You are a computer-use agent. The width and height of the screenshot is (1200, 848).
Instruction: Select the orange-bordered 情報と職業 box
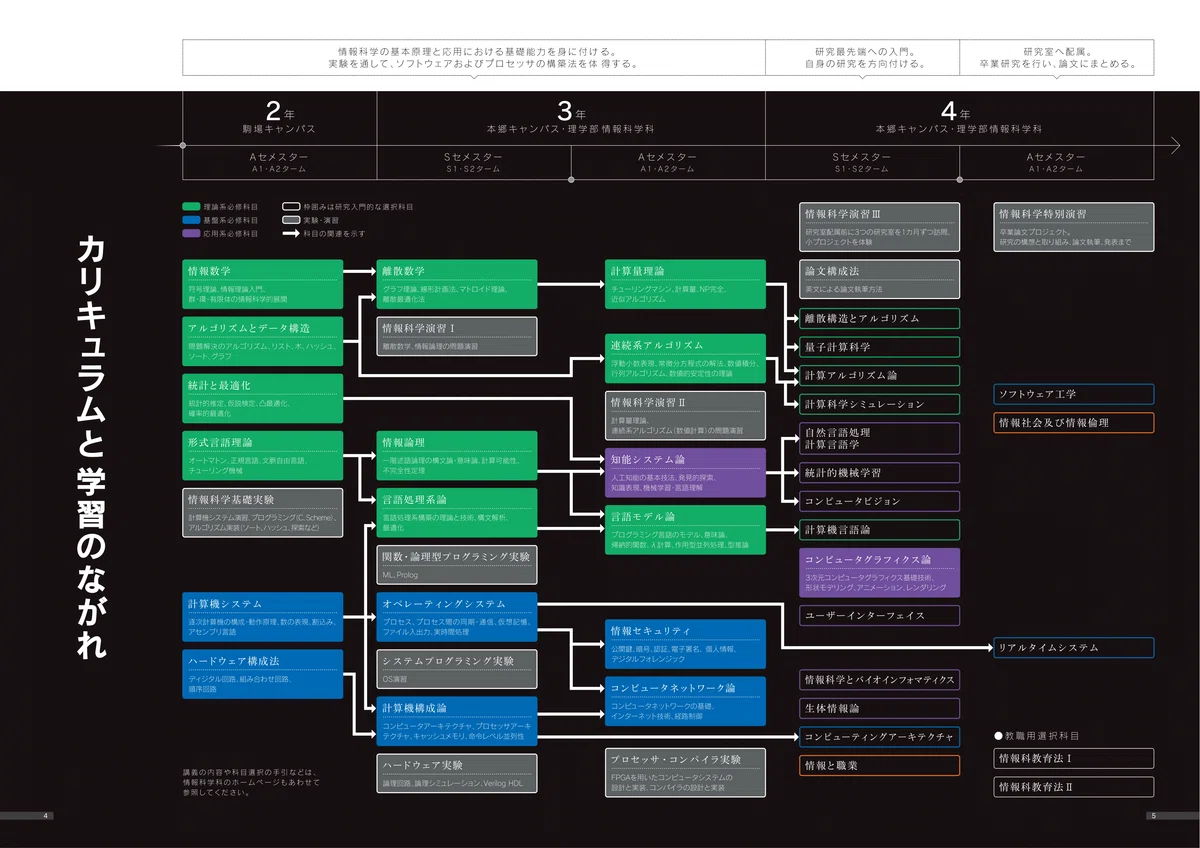tap(880, 765)
